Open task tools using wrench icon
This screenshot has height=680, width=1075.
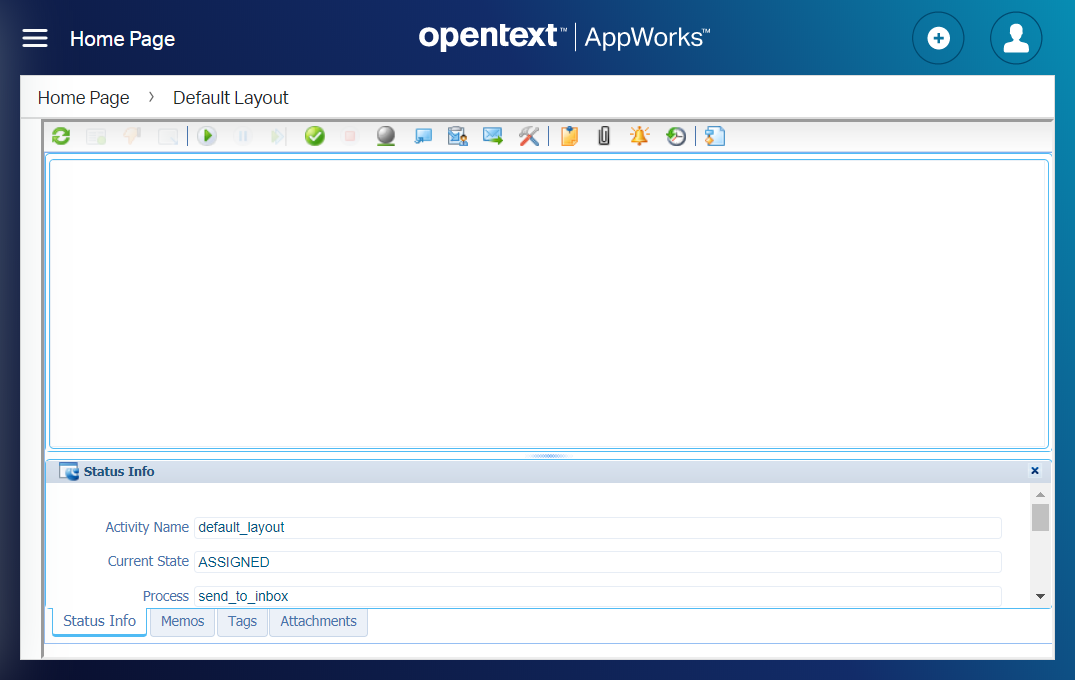point(528,136)
